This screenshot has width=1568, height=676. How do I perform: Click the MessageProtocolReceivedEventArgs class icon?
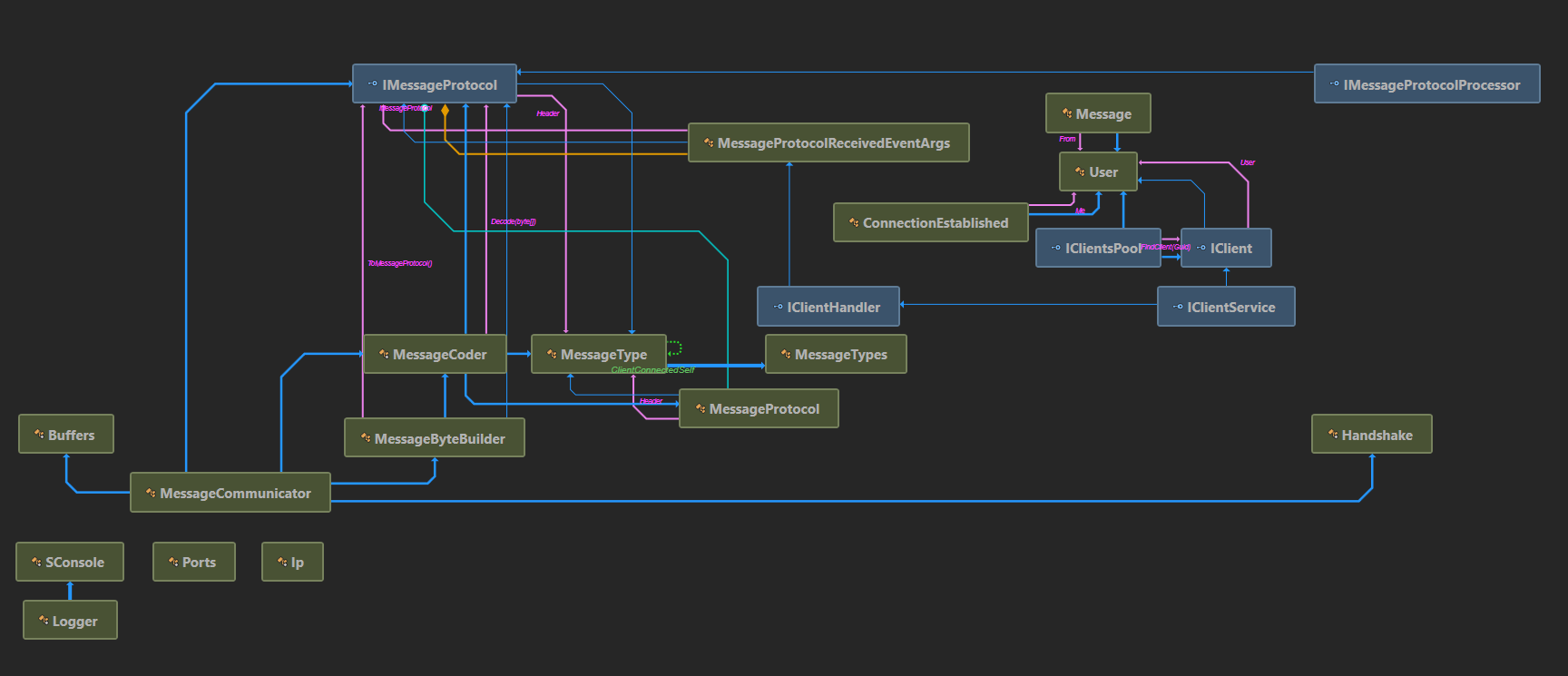pyautogui.click(x=708, y=142)
